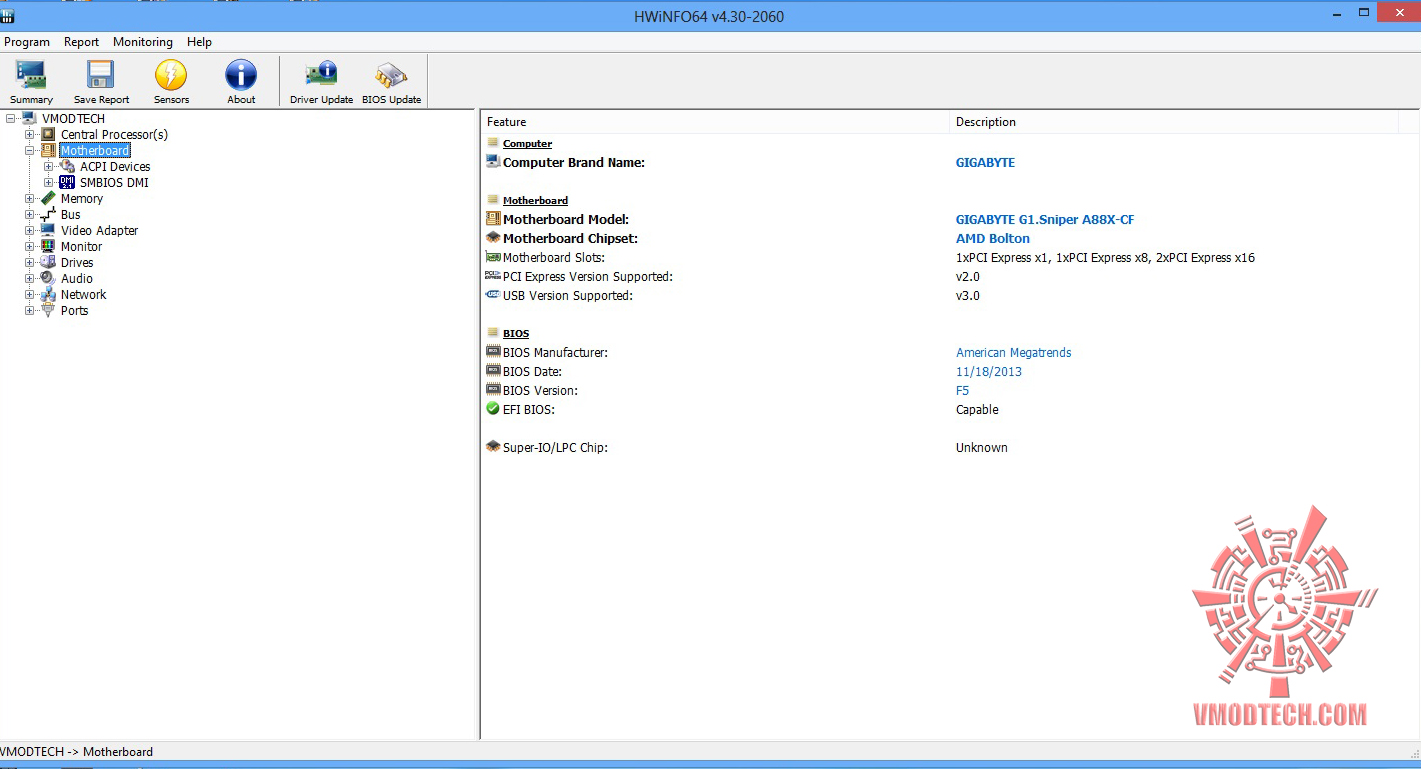
Task: Collapse the Motherboard tree node
Action: 29,151
